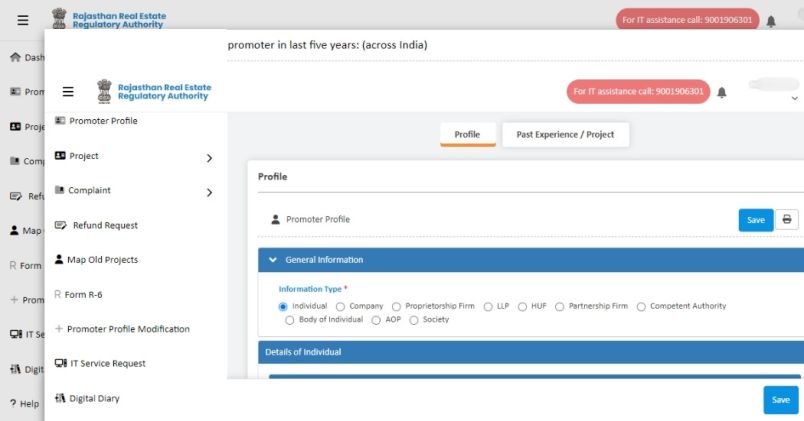Collapse the General Information section

tap(272, 260)
